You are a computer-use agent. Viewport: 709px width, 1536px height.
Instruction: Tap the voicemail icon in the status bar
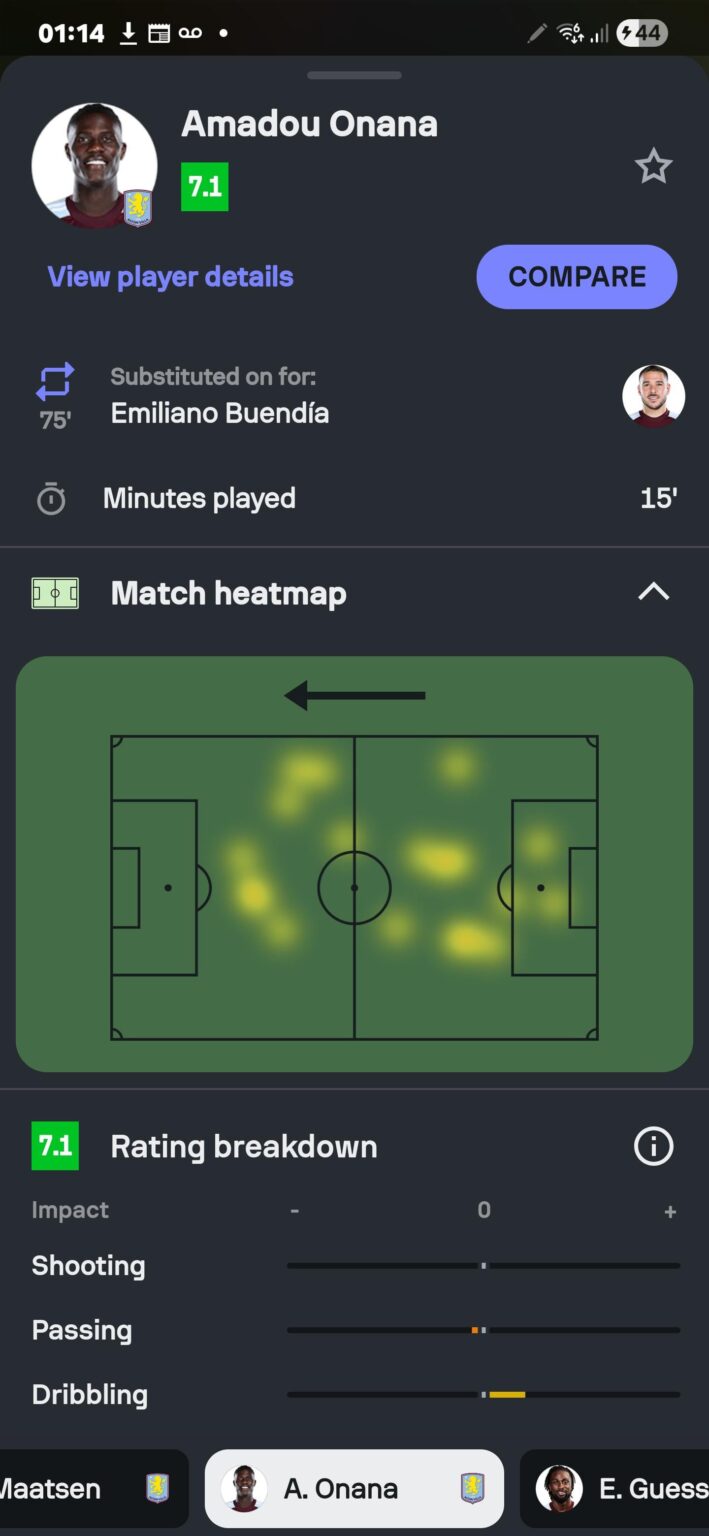click(190, 32)
